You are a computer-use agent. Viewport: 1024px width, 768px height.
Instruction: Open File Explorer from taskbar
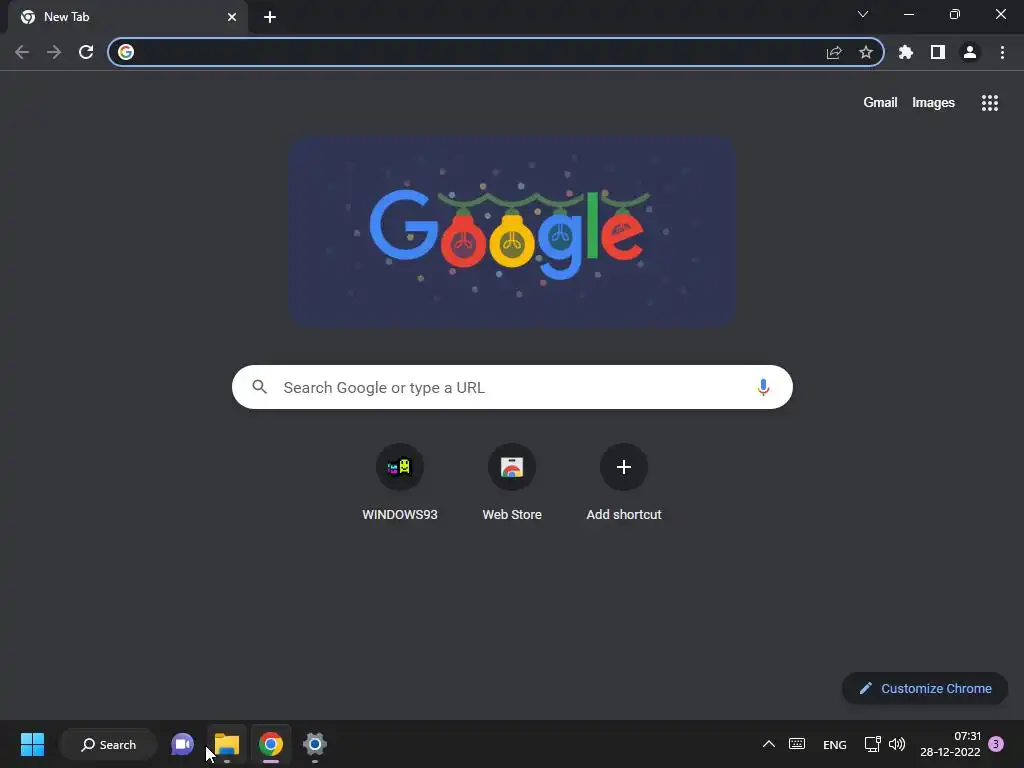(227, 744)
